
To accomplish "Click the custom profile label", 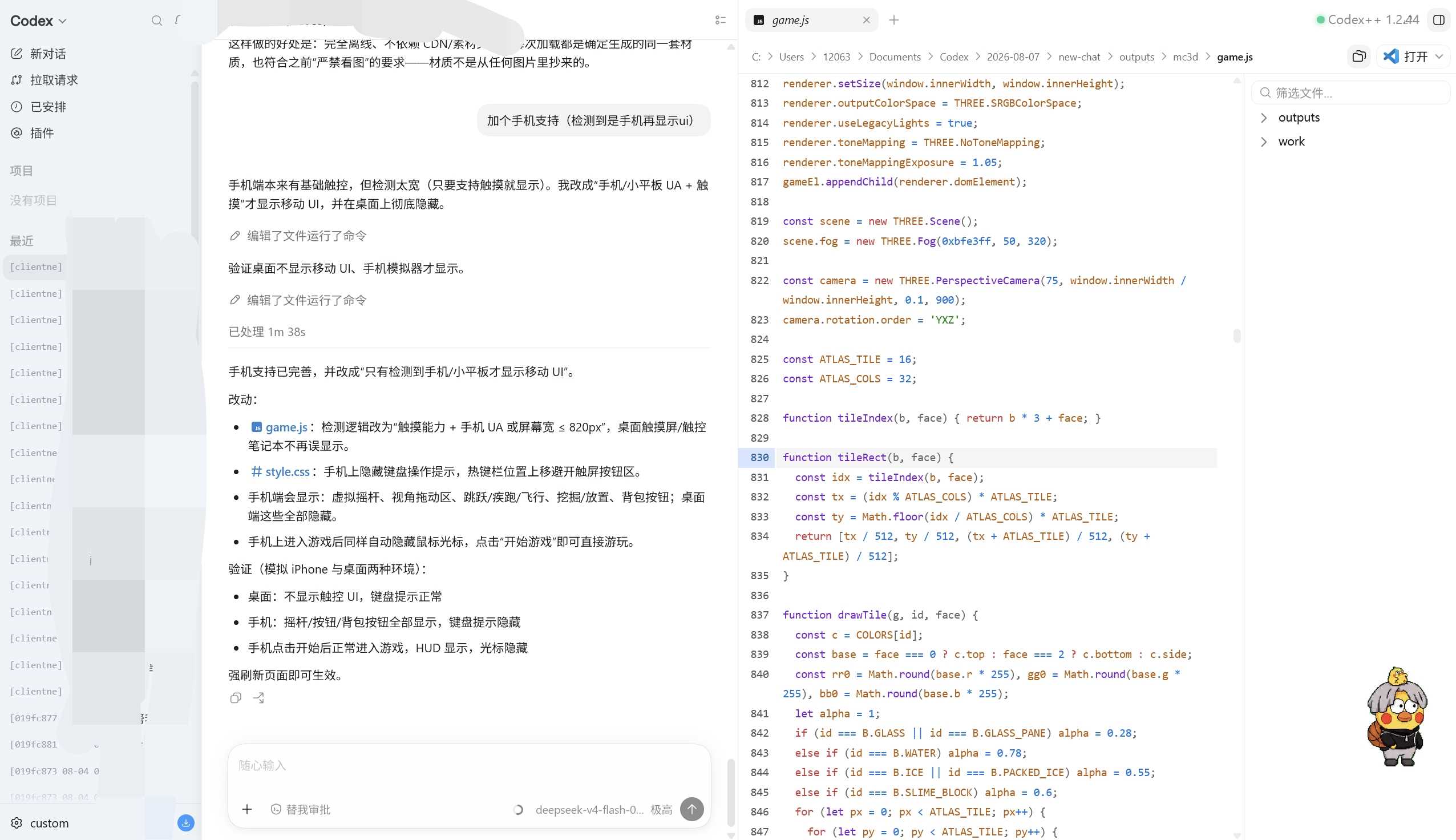I will (49, 823).
